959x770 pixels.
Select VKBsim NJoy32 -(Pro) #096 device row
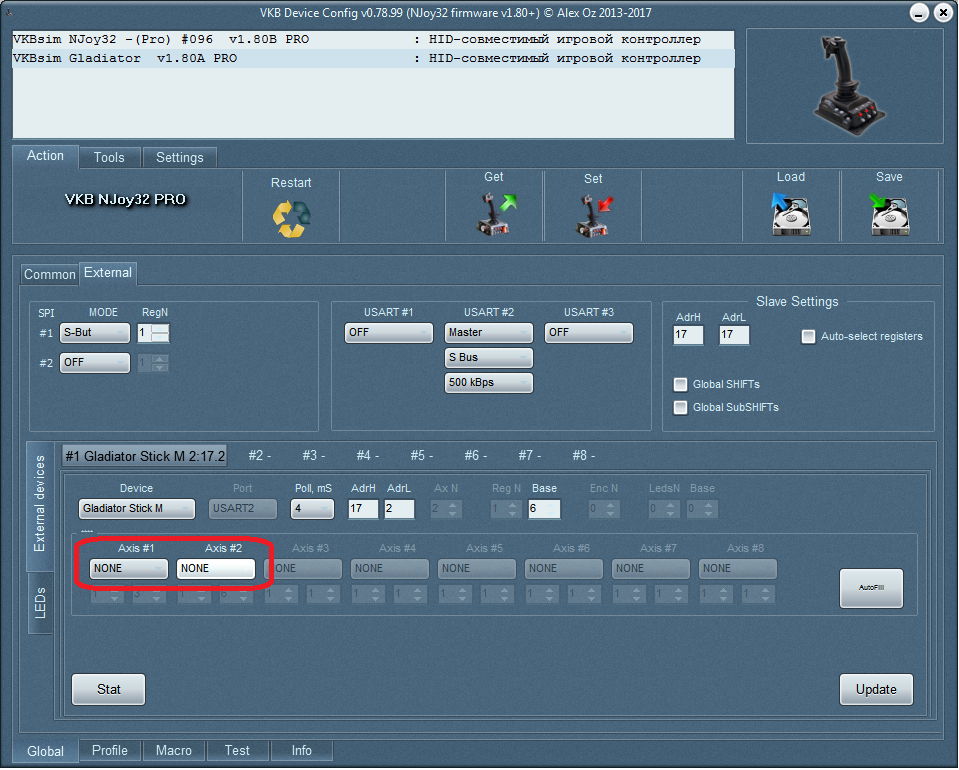(x=373, y=40)
